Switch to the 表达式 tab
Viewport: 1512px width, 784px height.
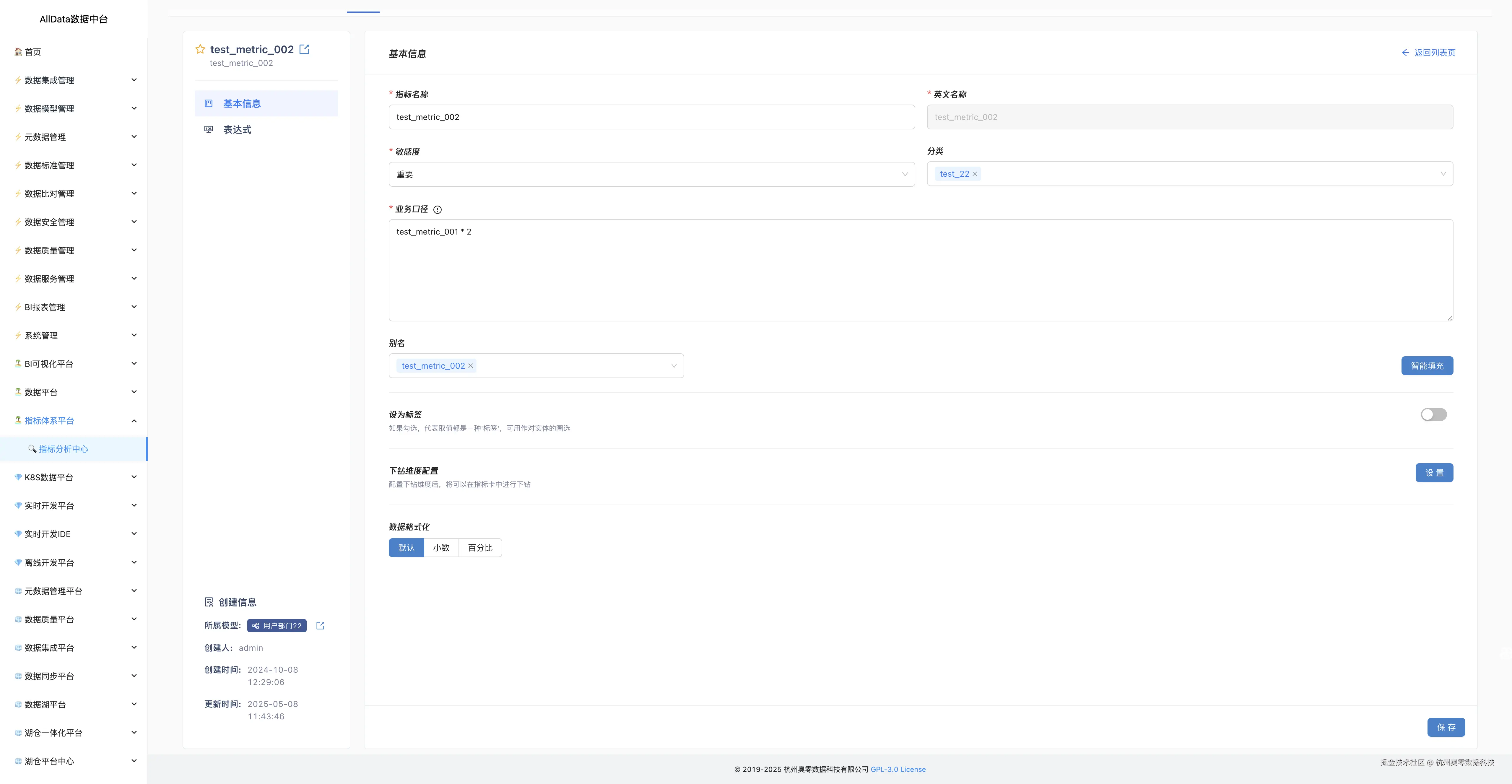[237, 130]
